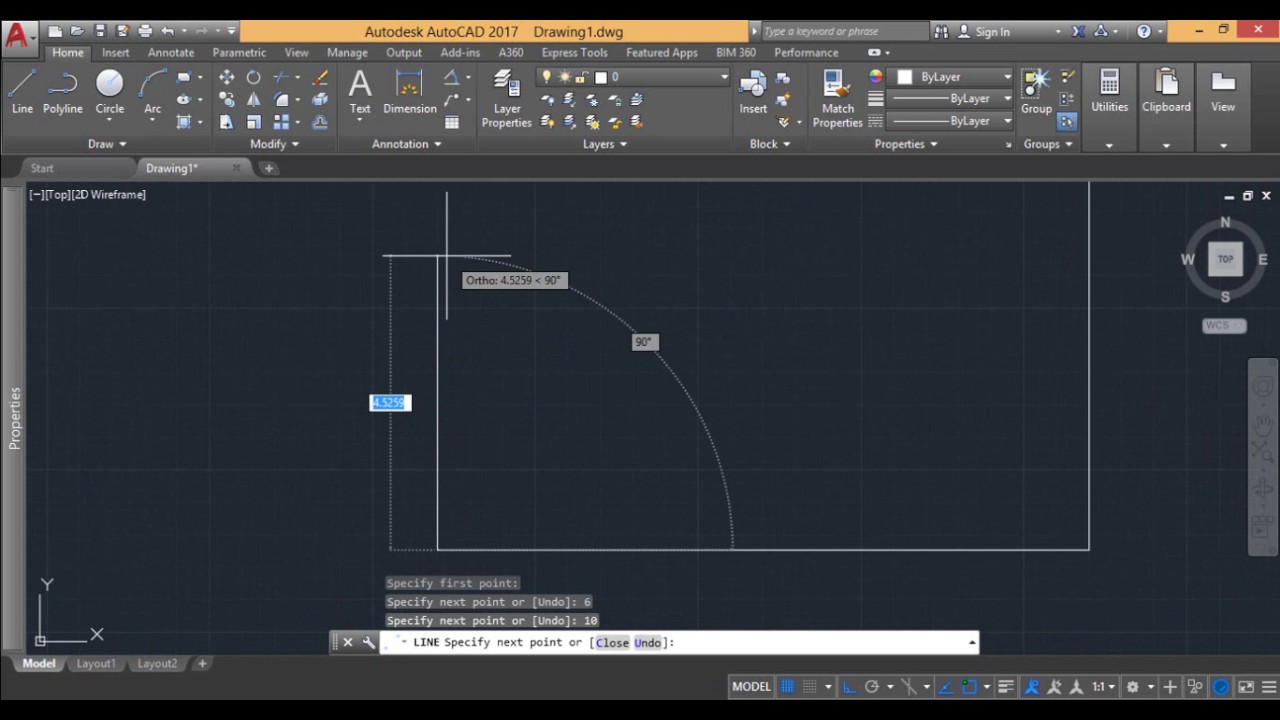Toggle 2D Object Snap in status bar
The width and height of the screenshot is (1280, 720).
(968, 687)
